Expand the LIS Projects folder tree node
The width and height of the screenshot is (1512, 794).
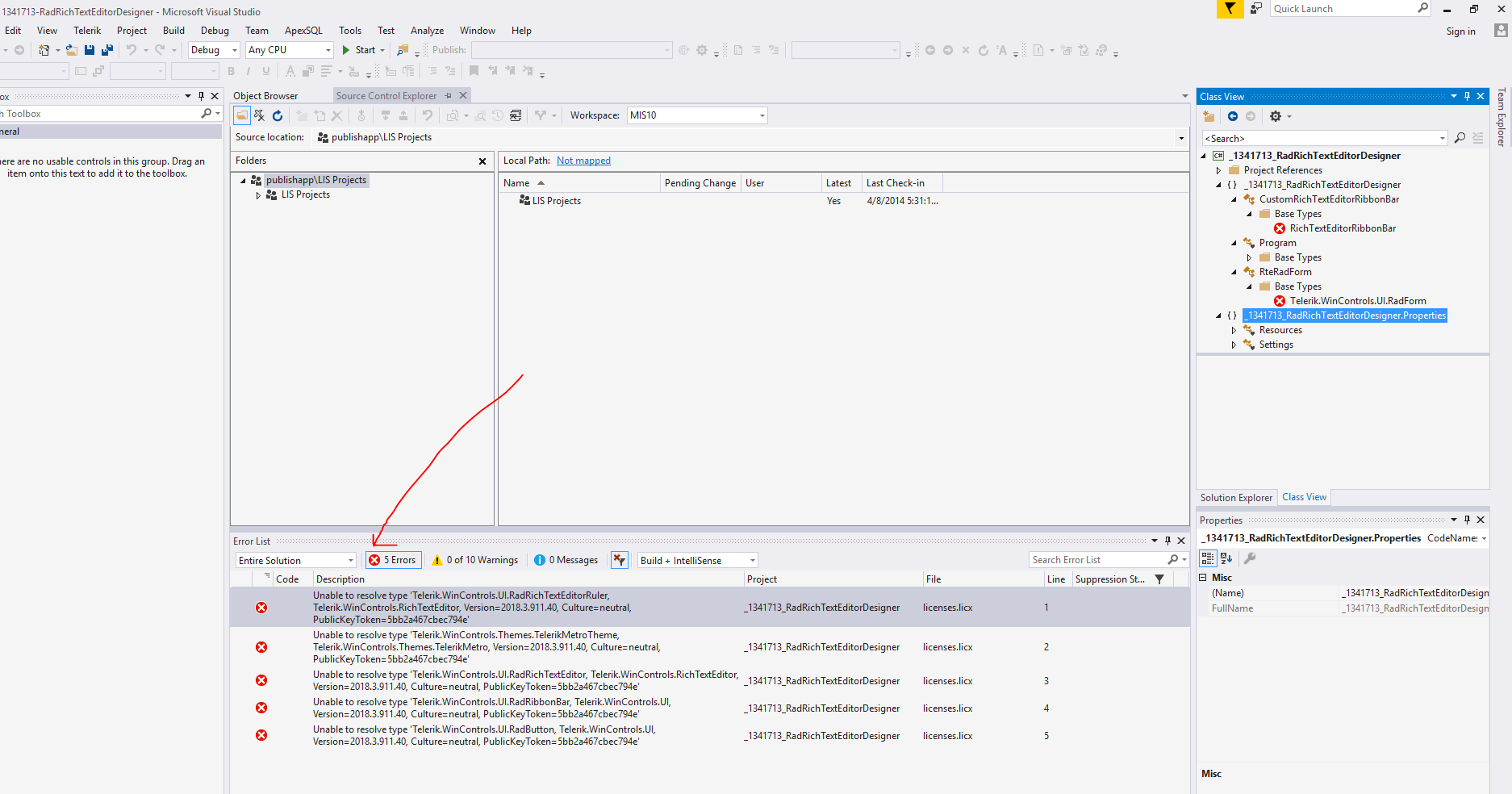click(x=258, y=195)
